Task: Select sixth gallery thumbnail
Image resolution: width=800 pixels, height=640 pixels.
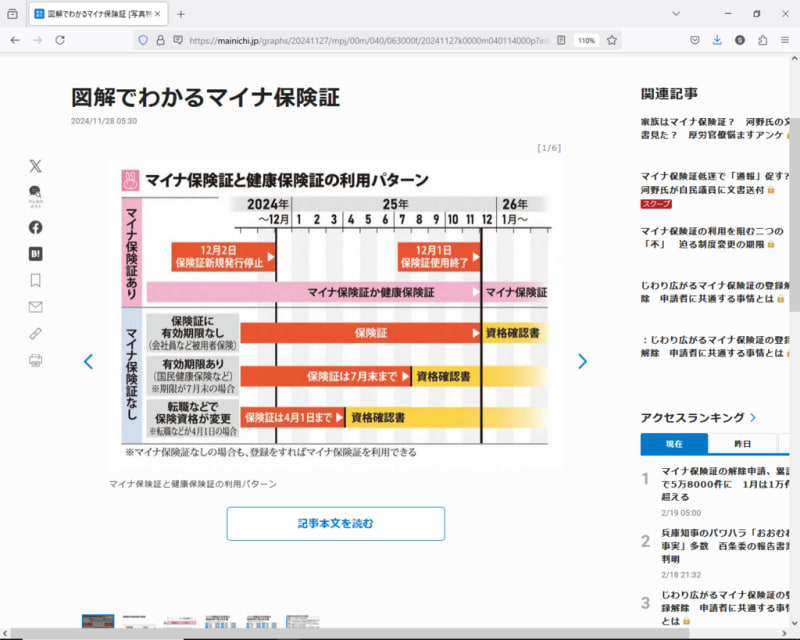Action: 303,621
